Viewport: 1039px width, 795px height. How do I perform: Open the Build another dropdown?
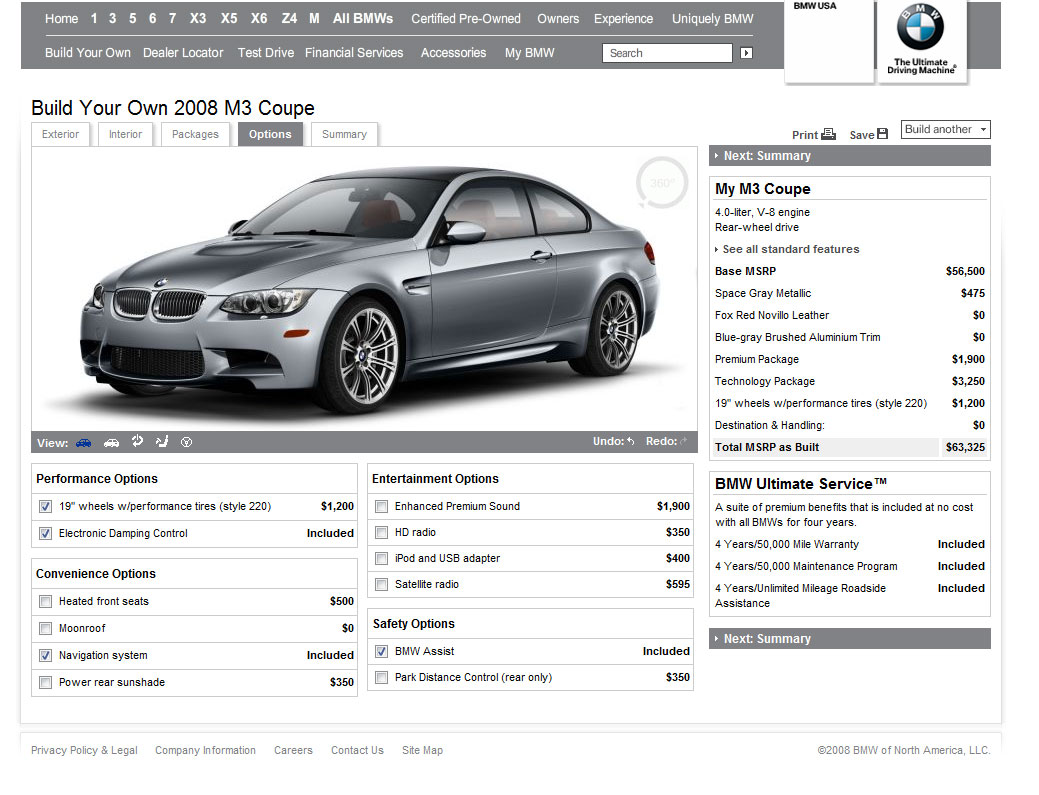(946, 129)
